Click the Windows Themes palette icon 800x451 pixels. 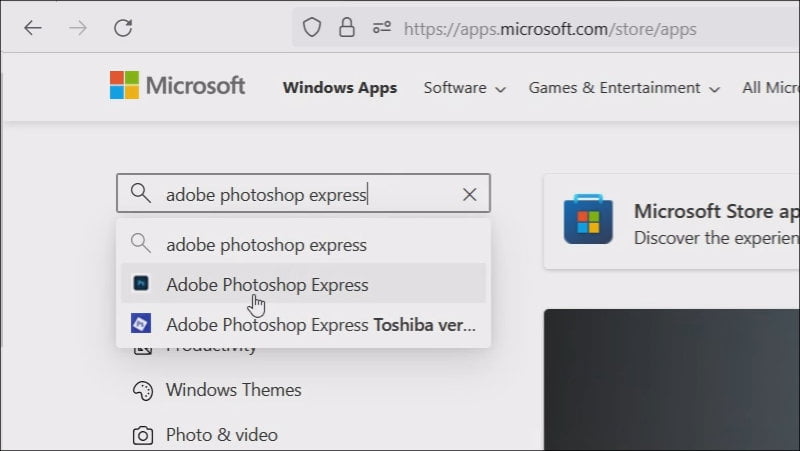[x=143, y=391]
